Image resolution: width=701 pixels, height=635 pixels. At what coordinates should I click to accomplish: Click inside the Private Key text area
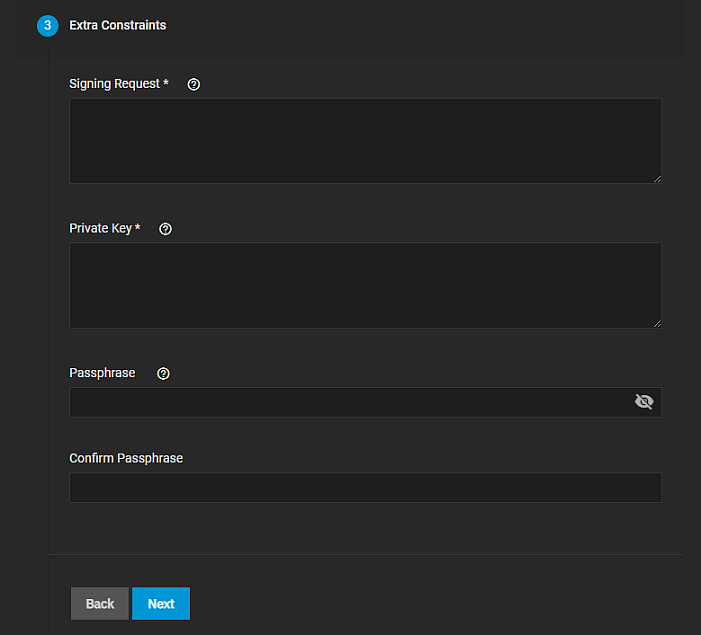(x=365, y=285)
